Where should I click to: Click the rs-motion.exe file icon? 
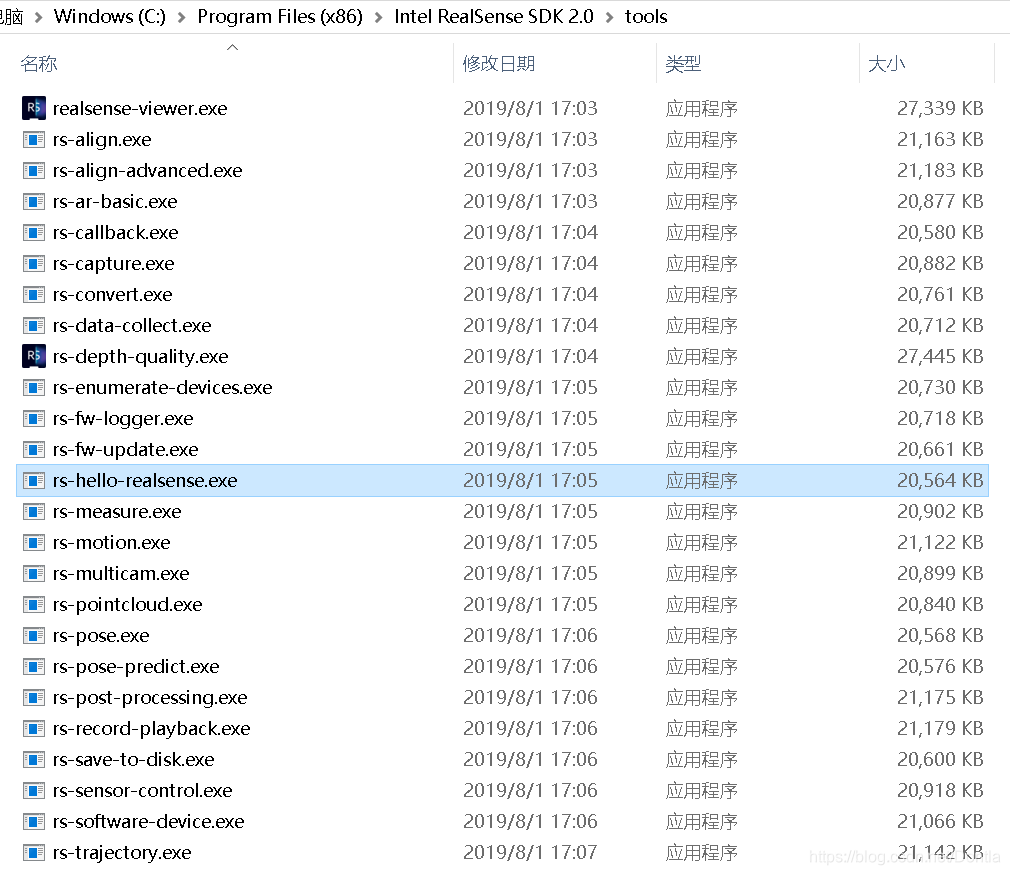coord(33,542)
